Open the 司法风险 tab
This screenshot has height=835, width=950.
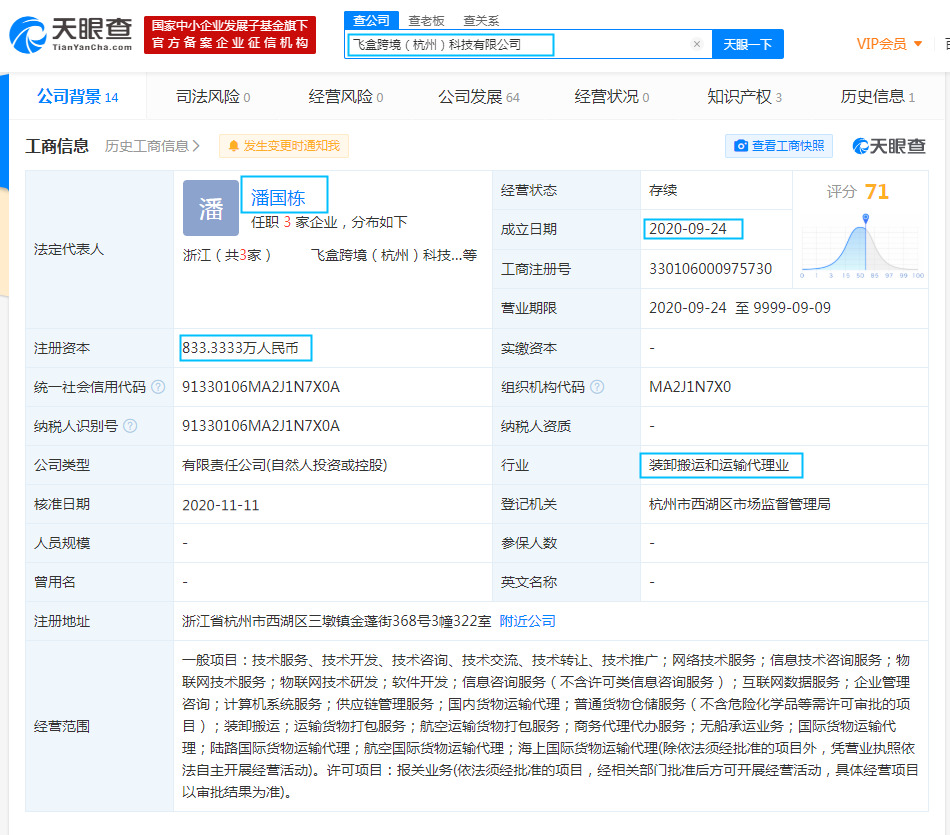[213, 97]
